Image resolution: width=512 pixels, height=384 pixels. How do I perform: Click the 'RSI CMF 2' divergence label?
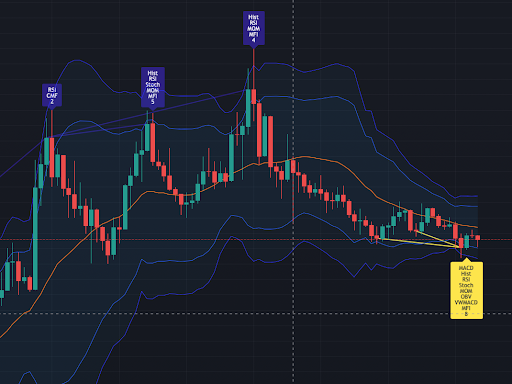click(52, 95)
